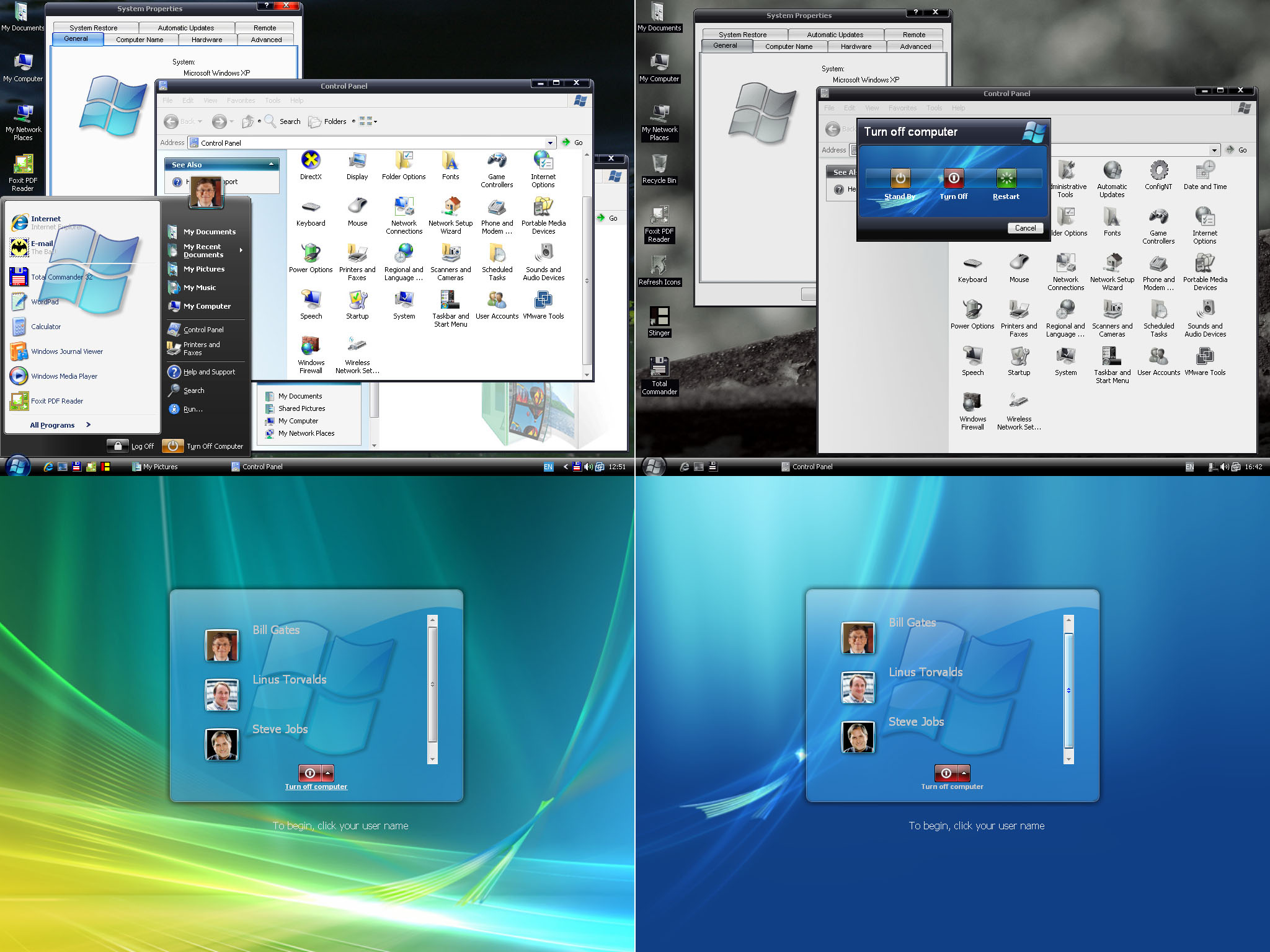The image size is (1270, 952).
Task: Open Back button history dropdown arrow
Action: (x=200, y=121)
